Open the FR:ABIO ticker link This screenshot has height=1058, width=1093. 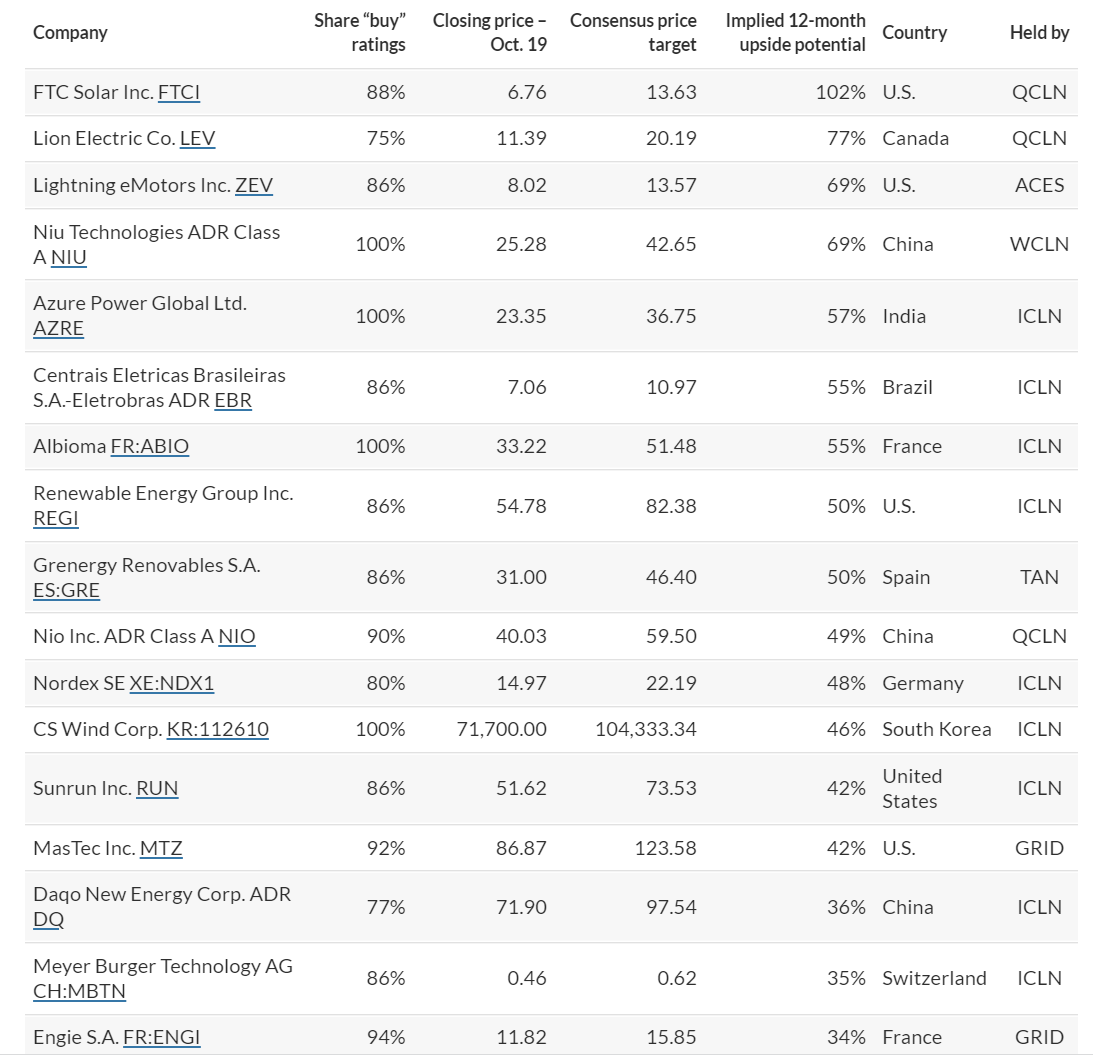[150, 446]
